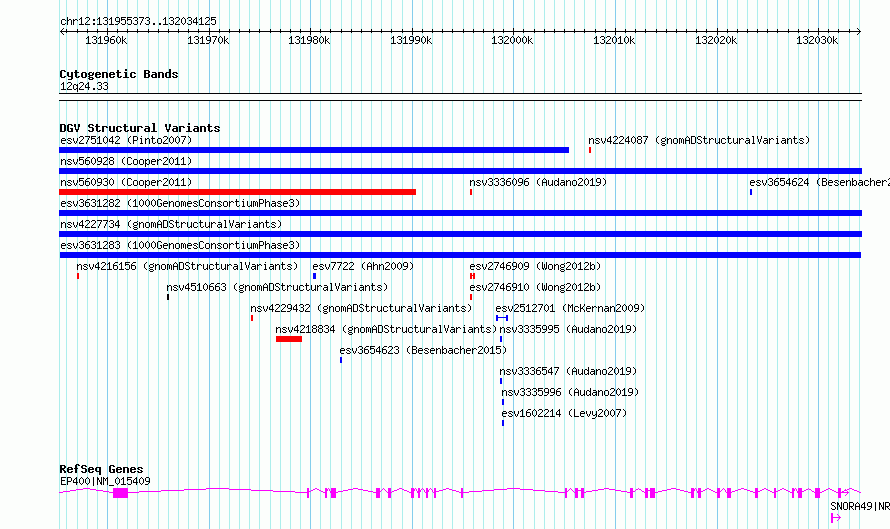Open variant nsv4227734 (gnomADStructuralVariants) label
Viewport: 890px width, 529px height.
(171, 224)
